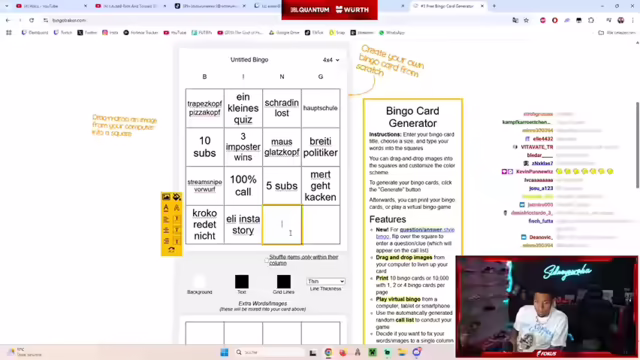Click the fill color bucket icon in yellow toolbar
The width and height of the screenshot is (640, 360).
(x=177, y=197)
